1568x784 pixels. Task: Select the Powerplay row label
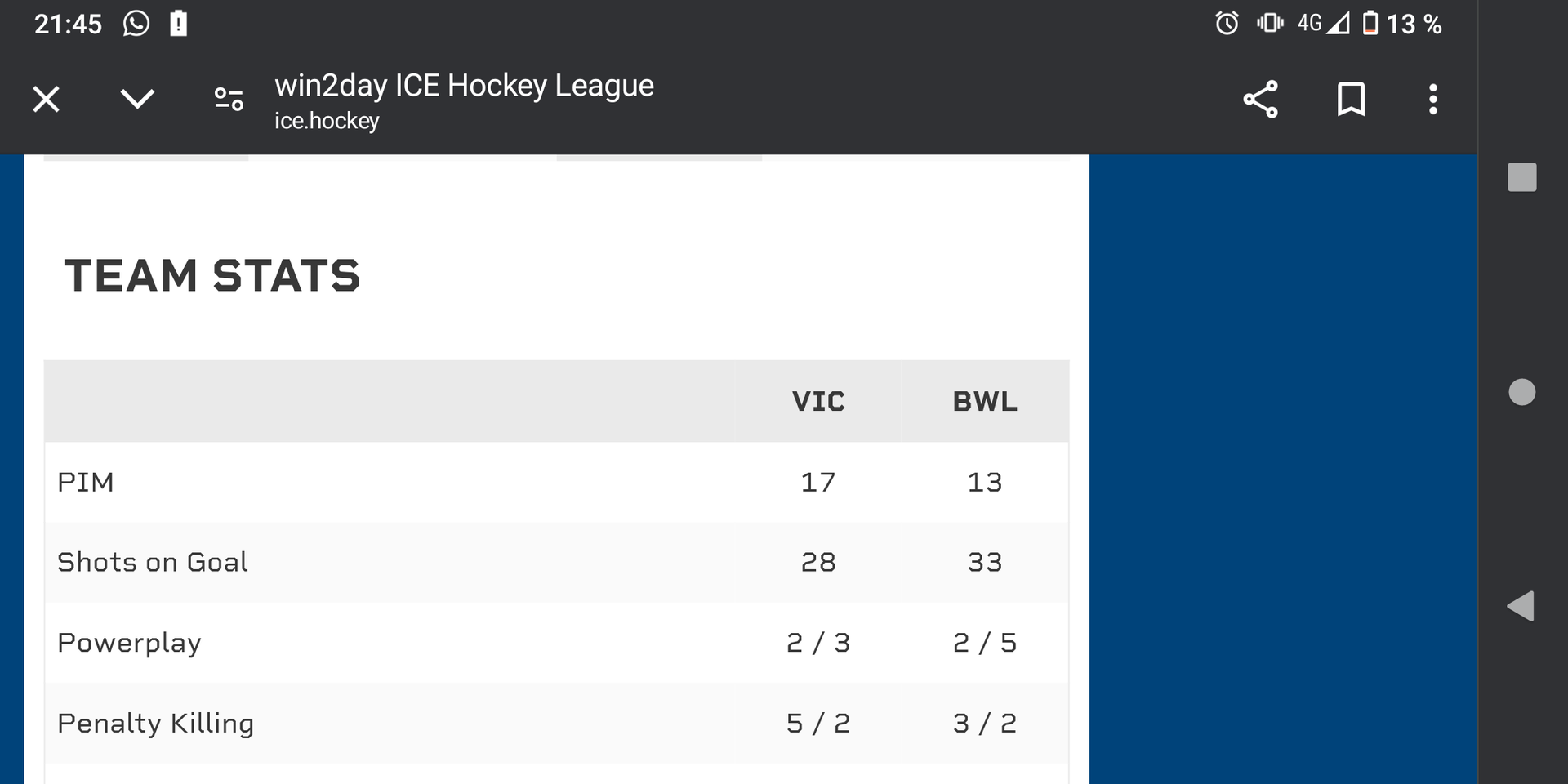pos(129,644)
